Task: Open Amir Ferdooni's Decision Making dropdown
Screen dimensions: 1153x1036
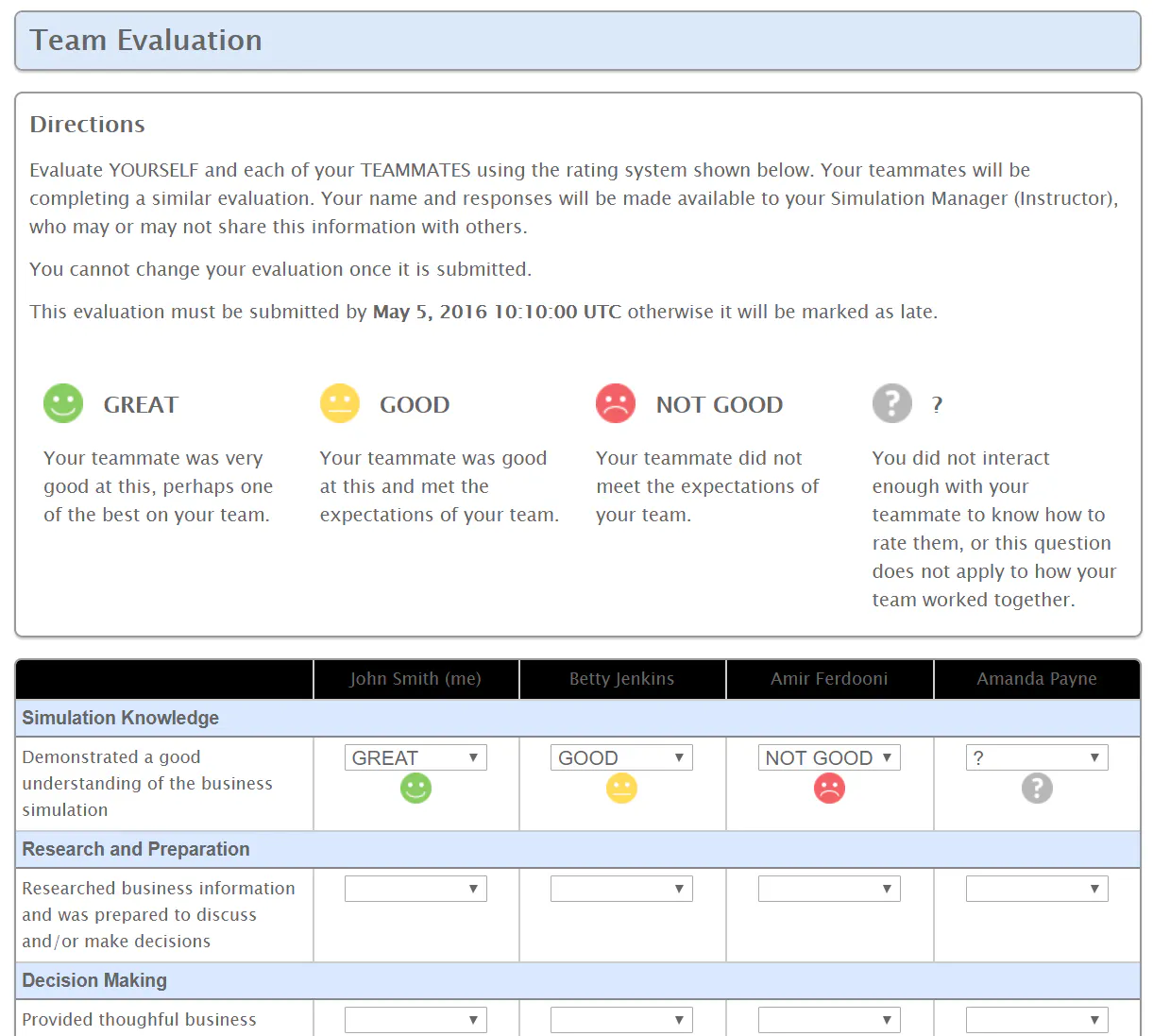Action: (829, 1020)
